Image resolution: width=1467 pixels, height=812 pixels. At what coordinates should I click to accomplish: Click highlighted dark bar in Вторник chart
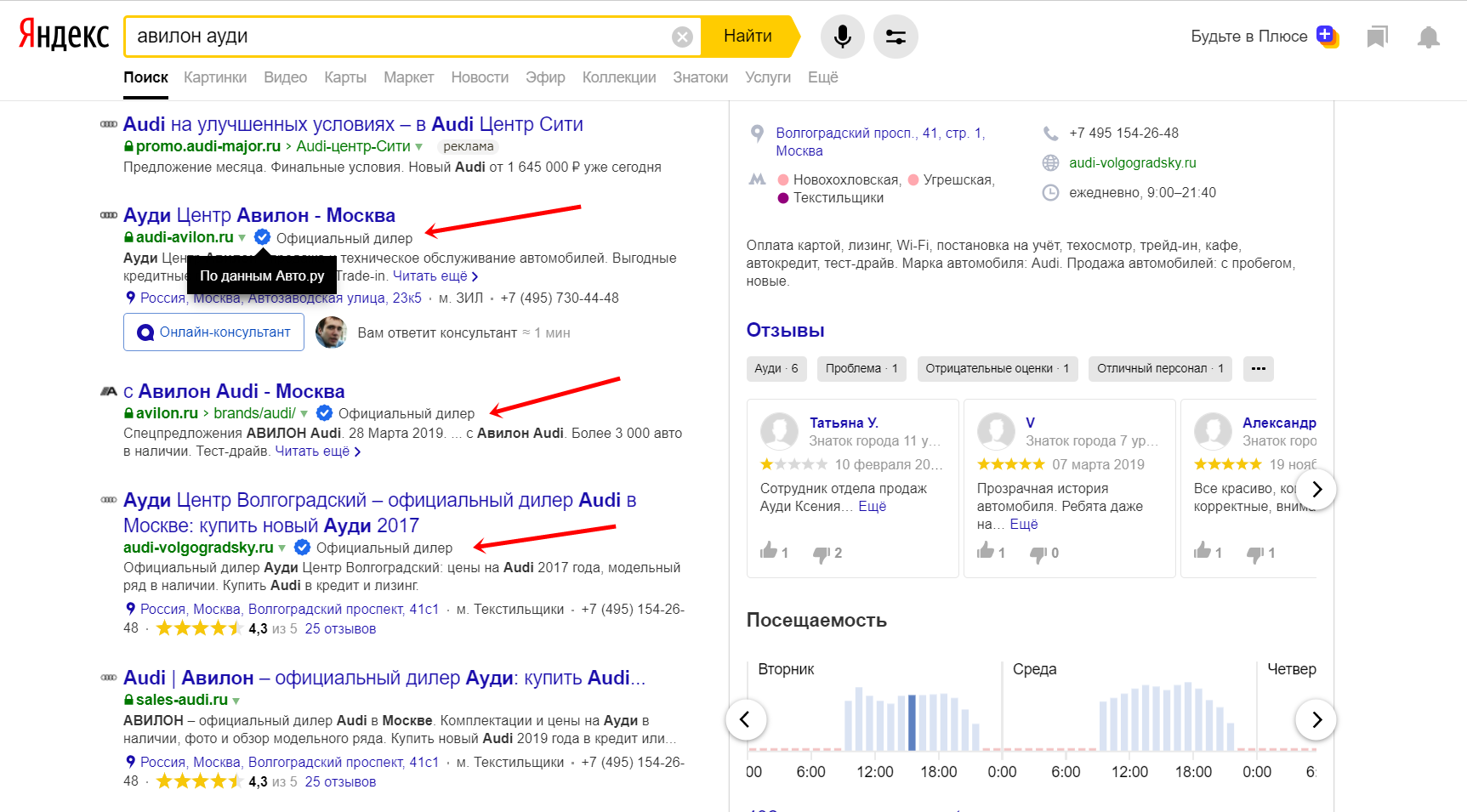pos(912,723)
